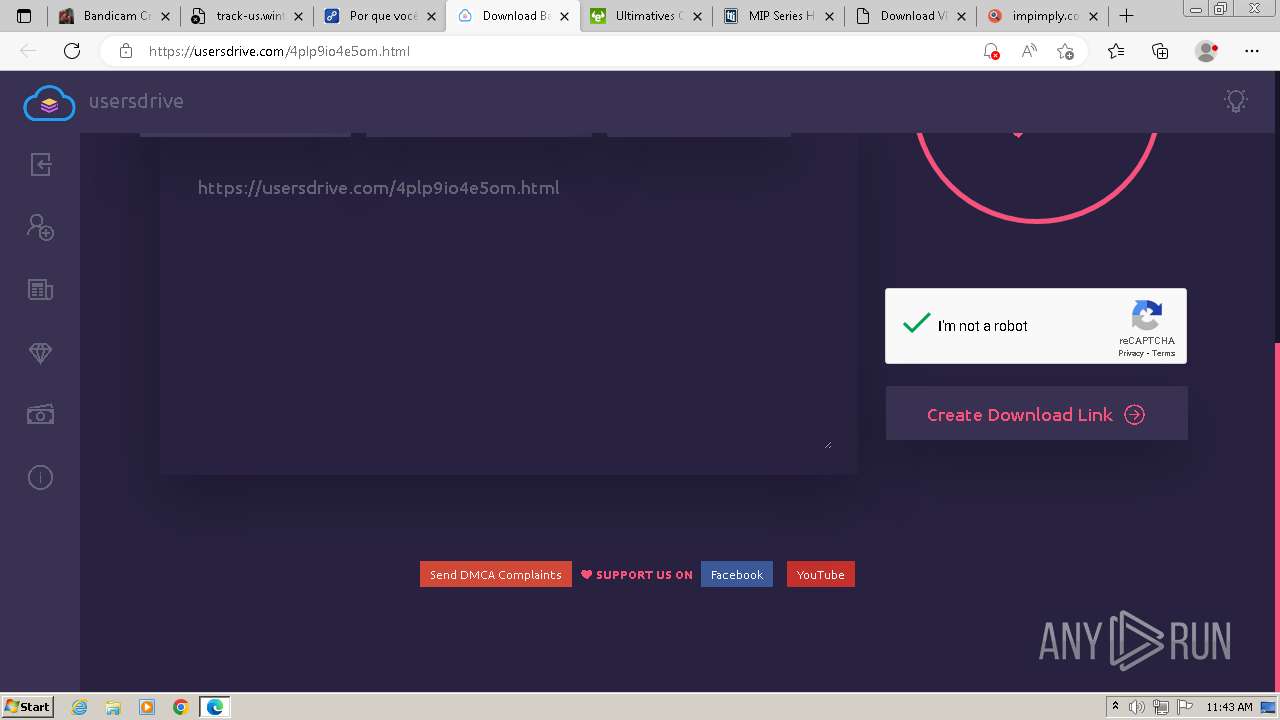Close the Download Be tab
The width and height of the screenshot is (1280, 720).
coord(564,16)
